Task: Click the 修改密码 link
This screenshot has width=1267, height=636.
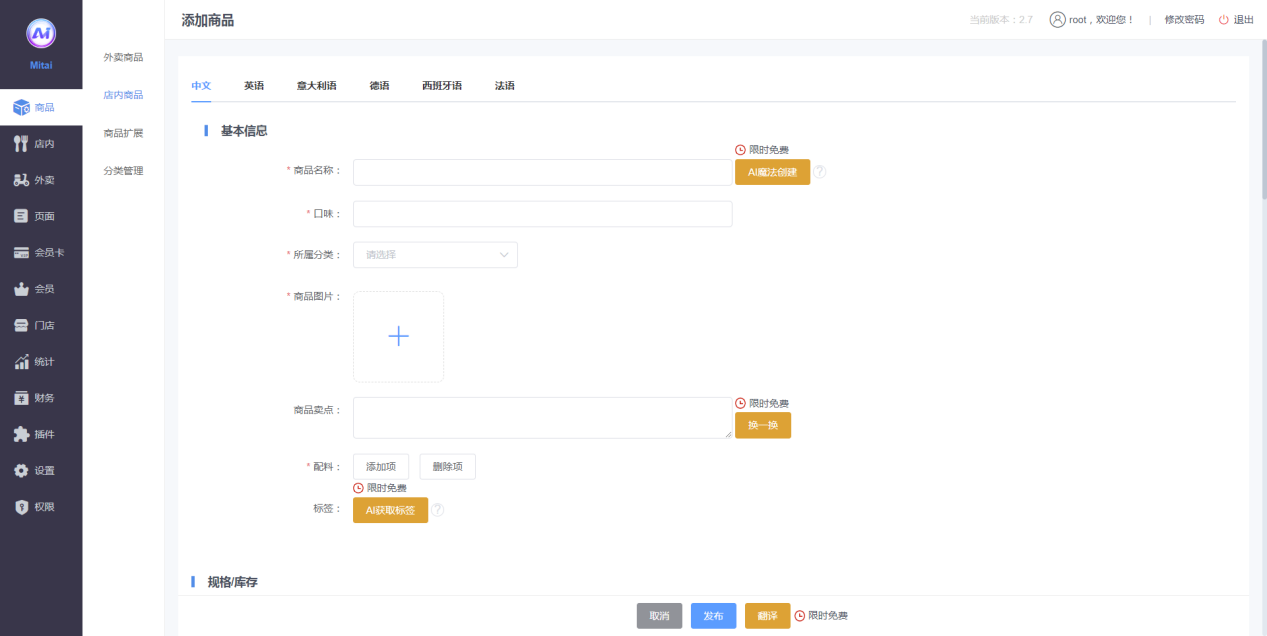Action: (x=1184, y=20)
